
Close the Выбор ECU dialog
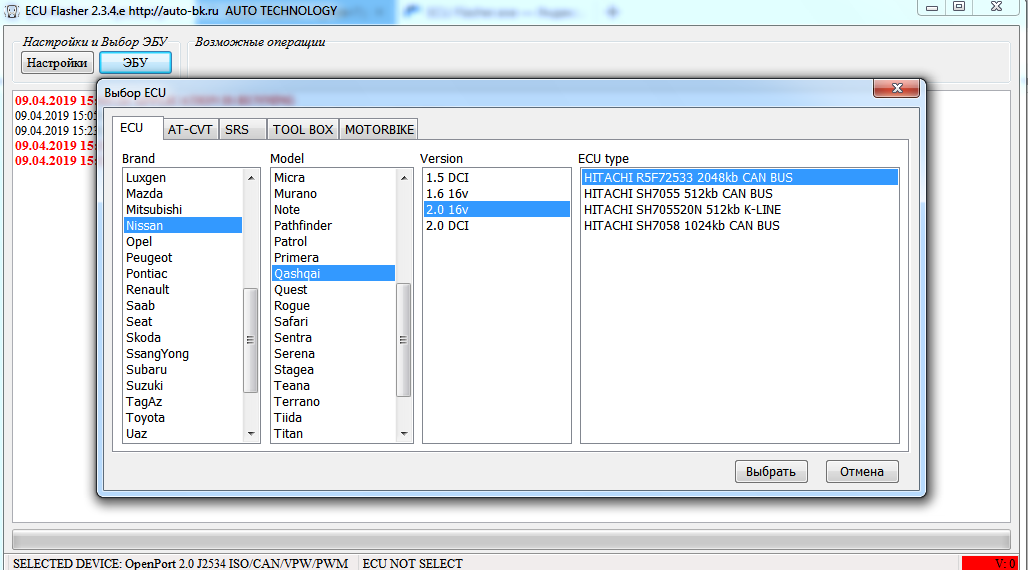tap(896, 88)
